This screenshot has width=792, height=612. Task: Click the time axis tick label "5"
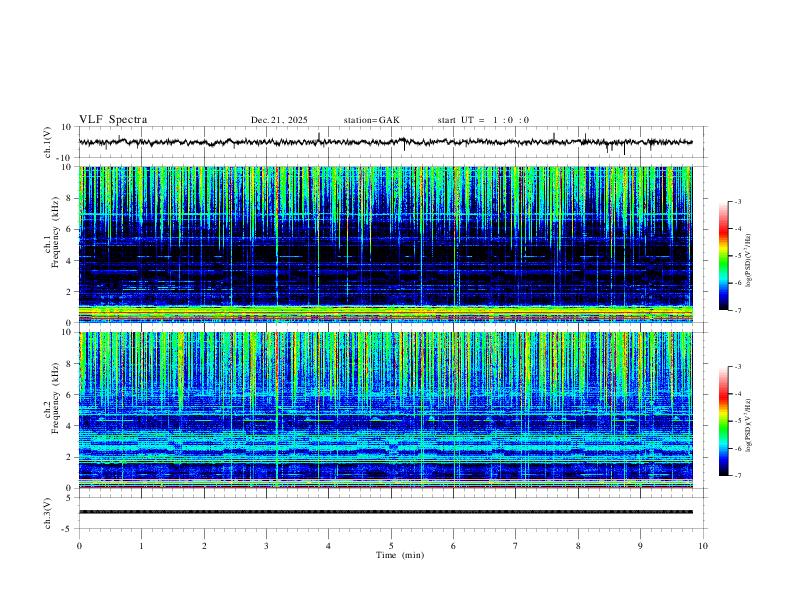tap(391, 546)
